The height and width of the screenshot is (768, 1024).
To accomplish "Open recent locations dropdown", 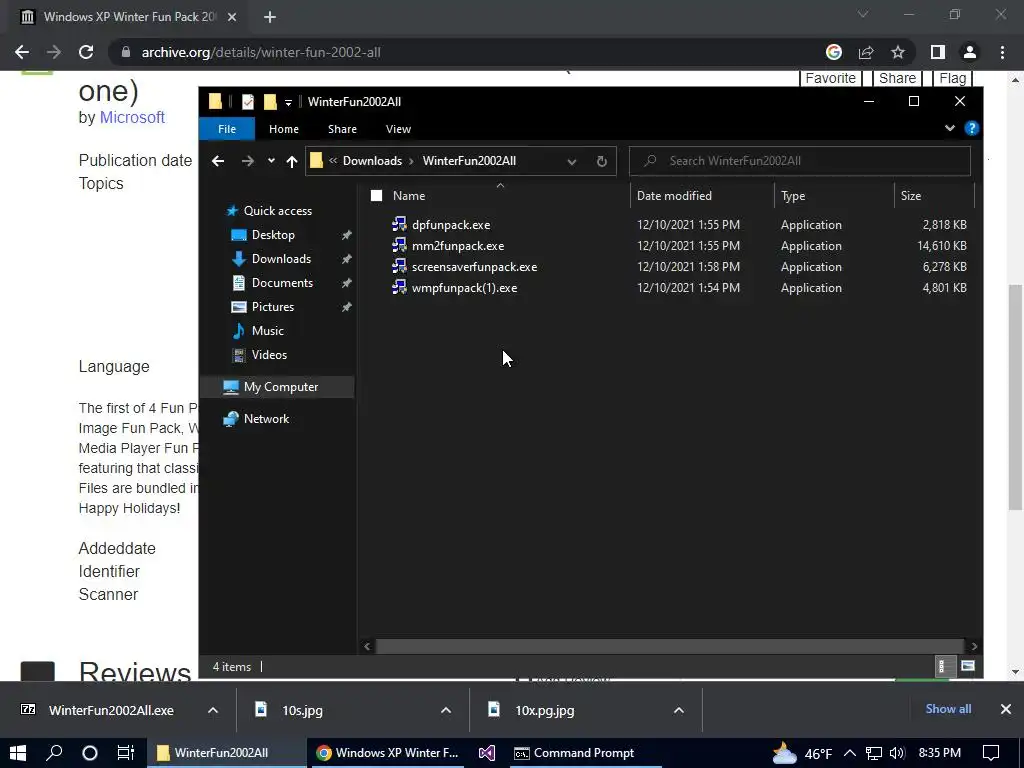I will click(x=271, y=161).
